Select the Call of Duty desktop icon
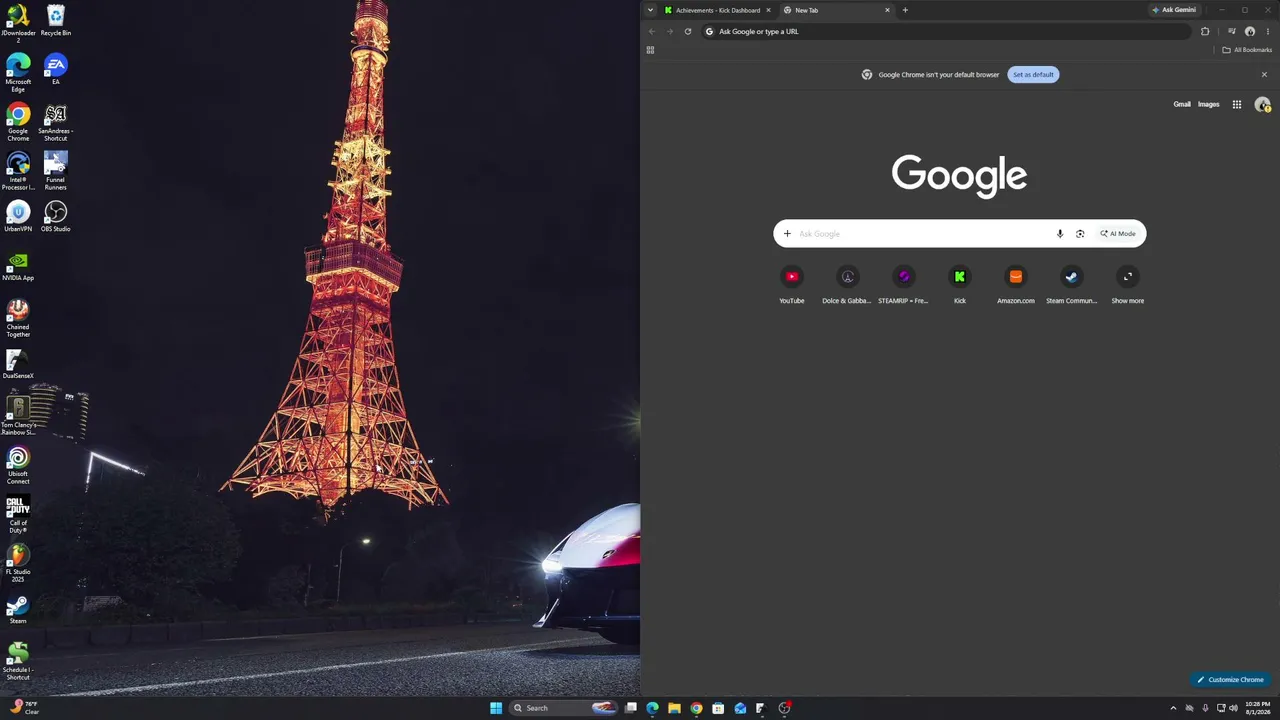 pos(18,513)
